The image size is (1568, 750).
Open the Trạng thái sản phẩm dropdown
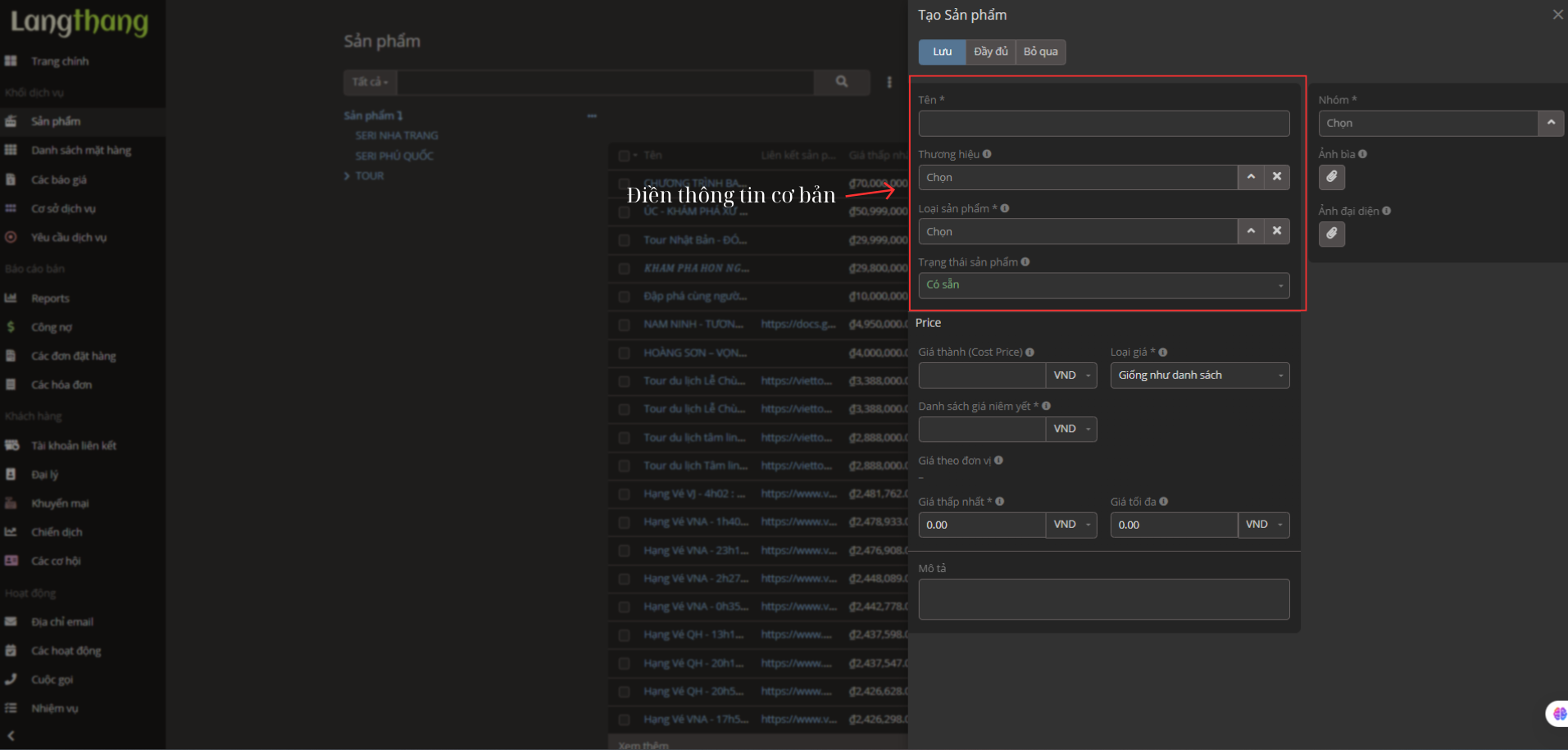pos(1103,285)
